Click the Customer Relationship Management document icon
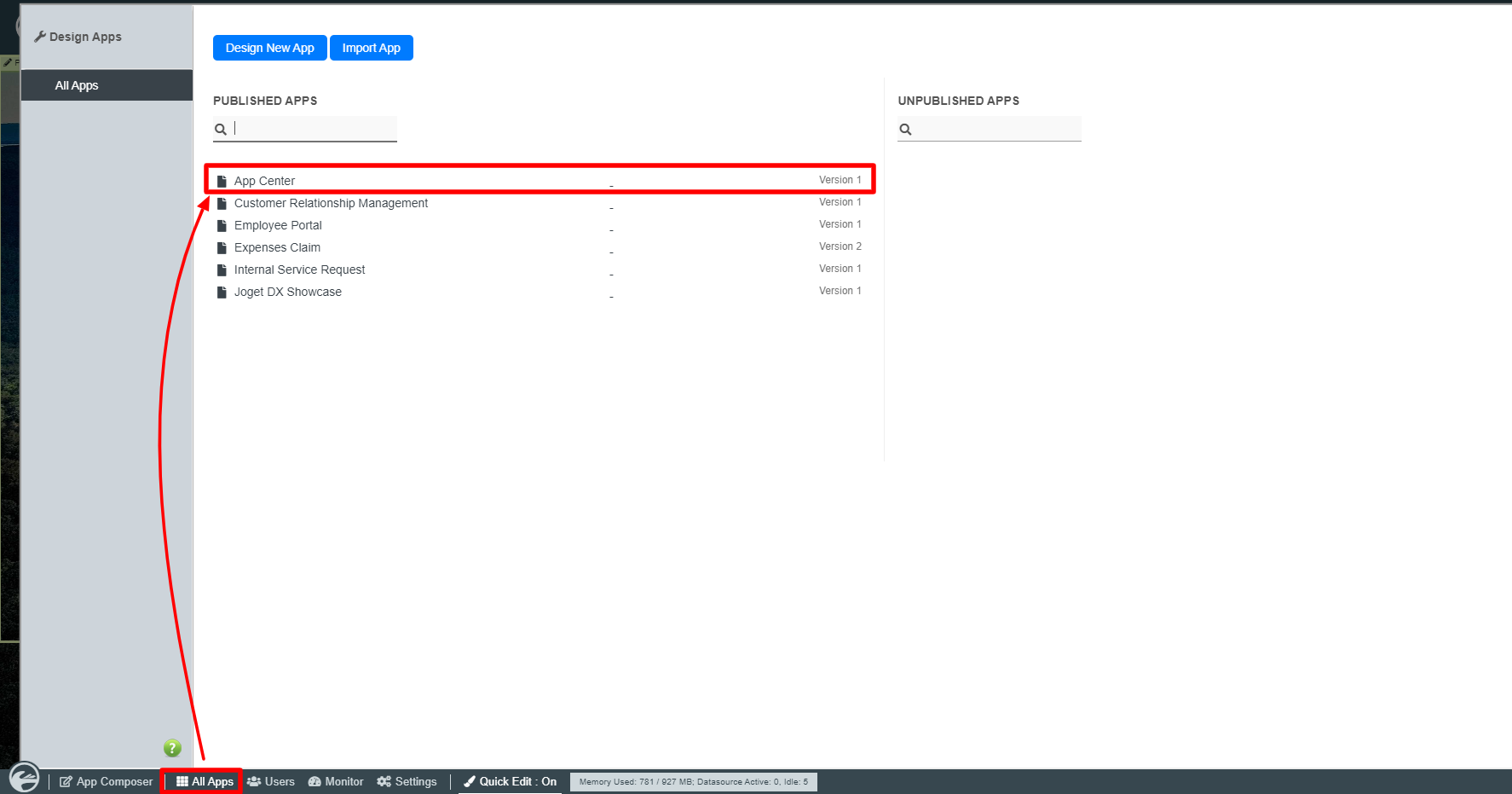Screen dimensions: 1512x794 click(x=222, y=203)
